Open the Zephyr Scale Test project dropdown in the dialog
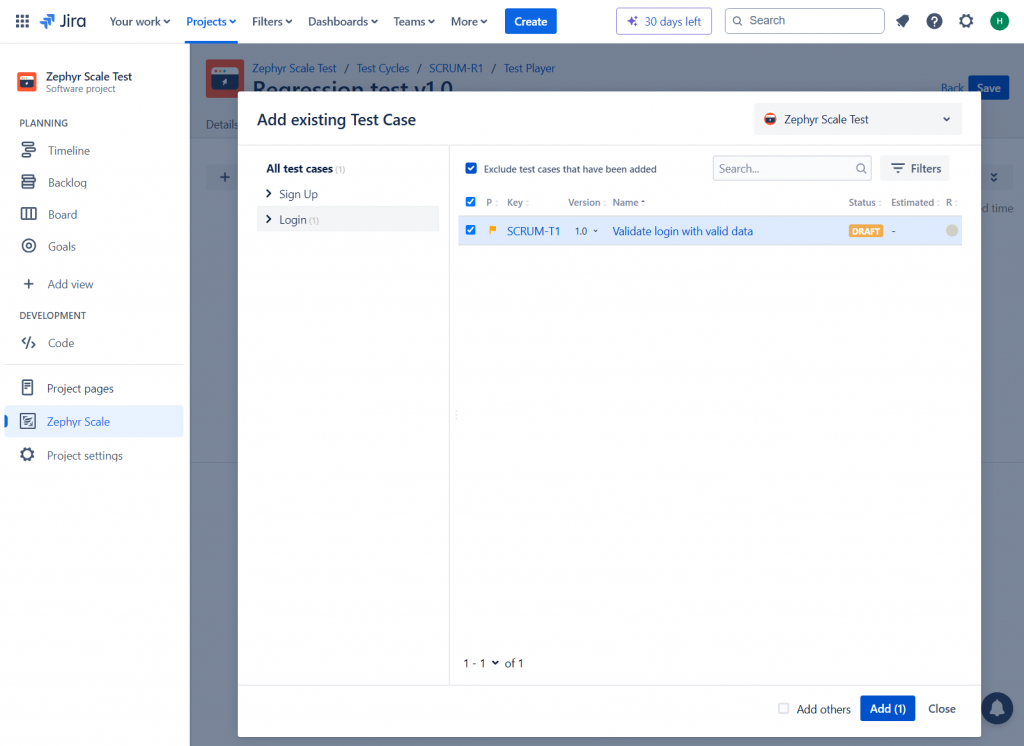Image resolution: width=1024 pixels, height=746 pixels. (x=857, y=120)
